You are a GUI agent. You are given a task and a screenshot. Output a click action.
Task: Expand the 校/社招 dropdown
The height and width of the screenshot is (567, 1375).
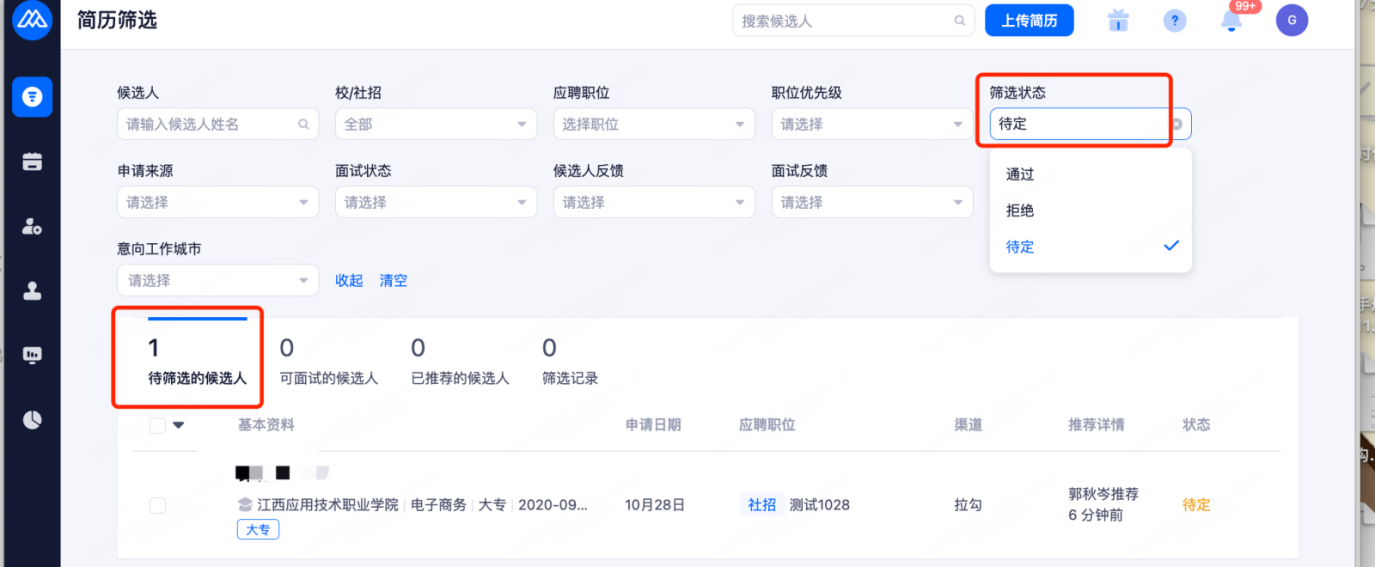pos(435,124)
